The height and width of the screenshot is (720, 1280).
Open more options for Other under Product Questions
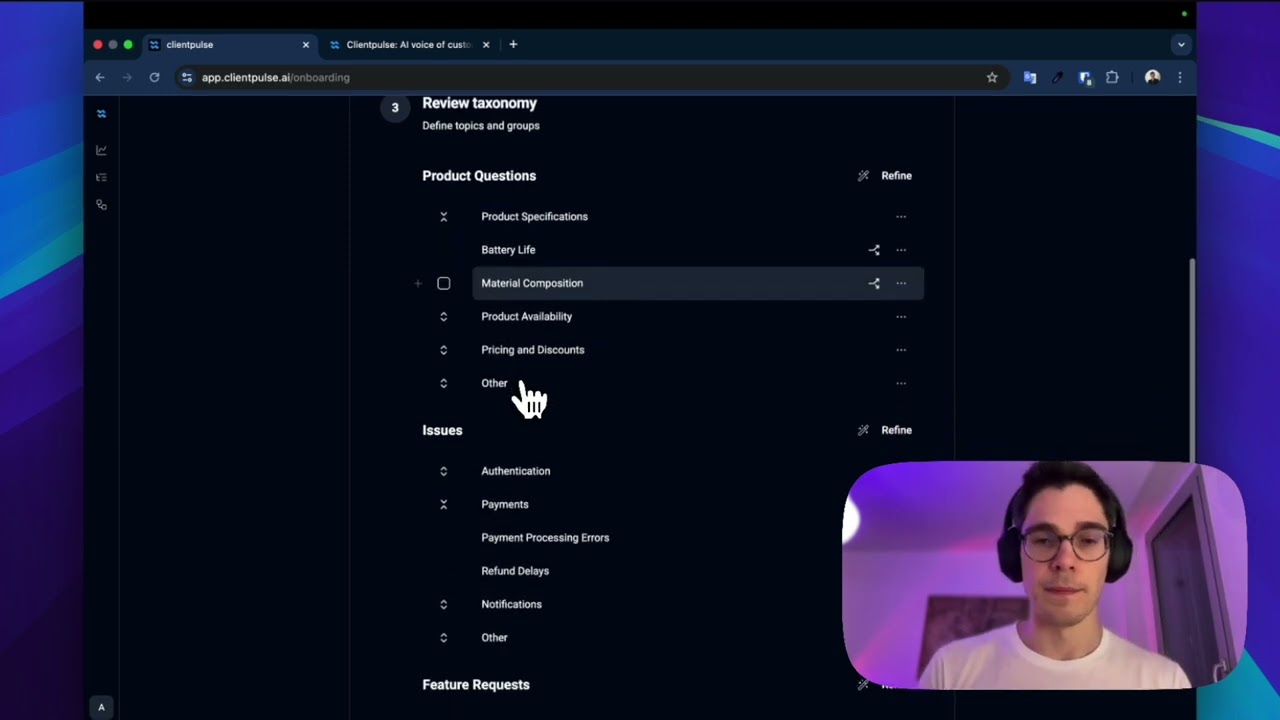(x=901, y=383)
